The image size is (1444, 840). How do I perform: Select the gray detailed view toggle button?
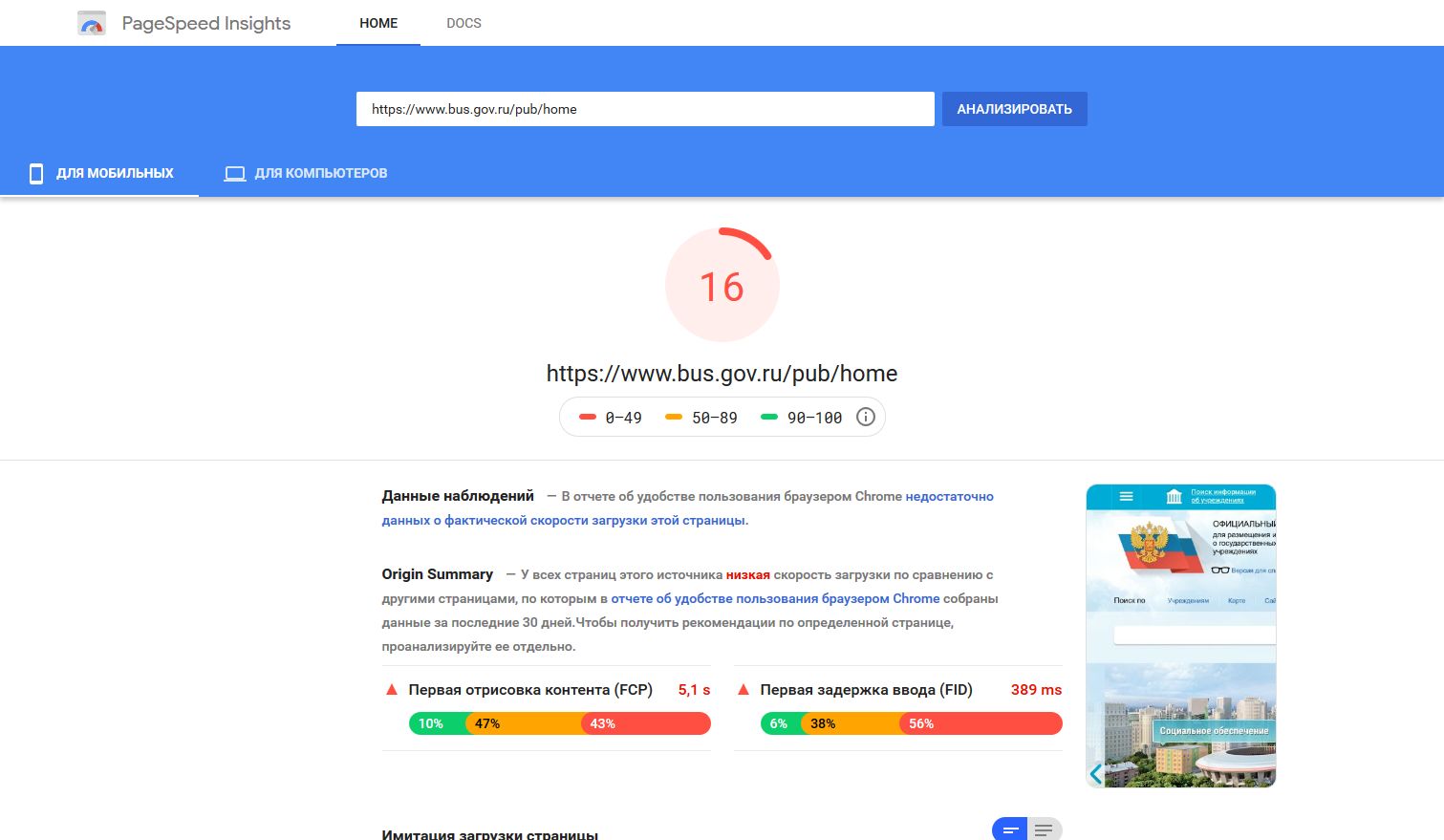pyautogui.click(x=1045, y=829)
